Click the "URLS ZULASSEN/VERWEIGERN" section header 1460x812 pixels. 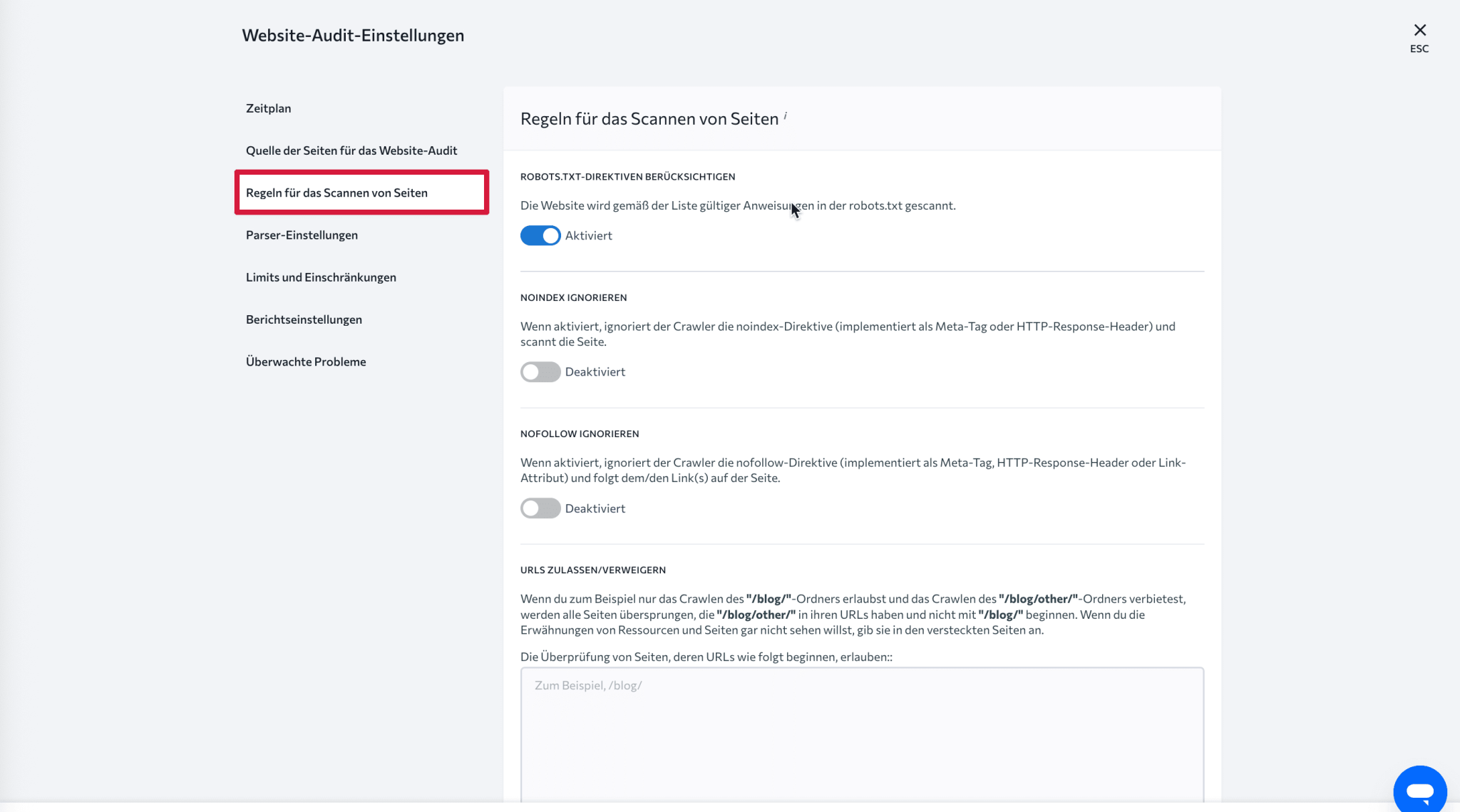tap(592, 570)
